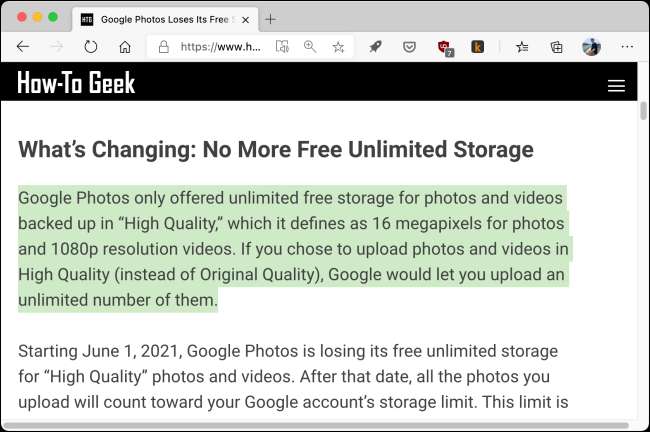Open the browser home page
Image resolution: width=650 pixels, height=432 pixels.
click(x=124, y=47)
